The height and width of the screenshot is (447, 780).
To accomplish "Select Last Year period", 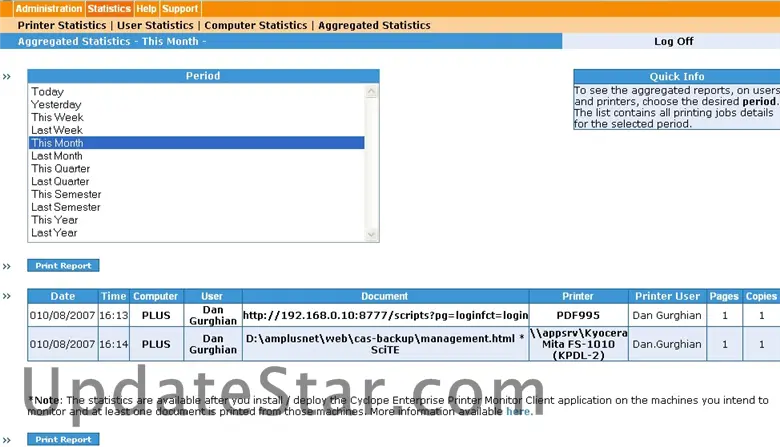I will 196,233.
